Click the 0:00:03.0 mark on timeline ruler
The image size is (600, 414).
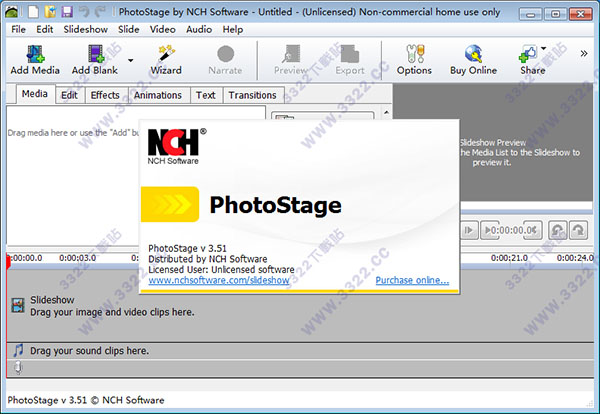click(77, 258)
